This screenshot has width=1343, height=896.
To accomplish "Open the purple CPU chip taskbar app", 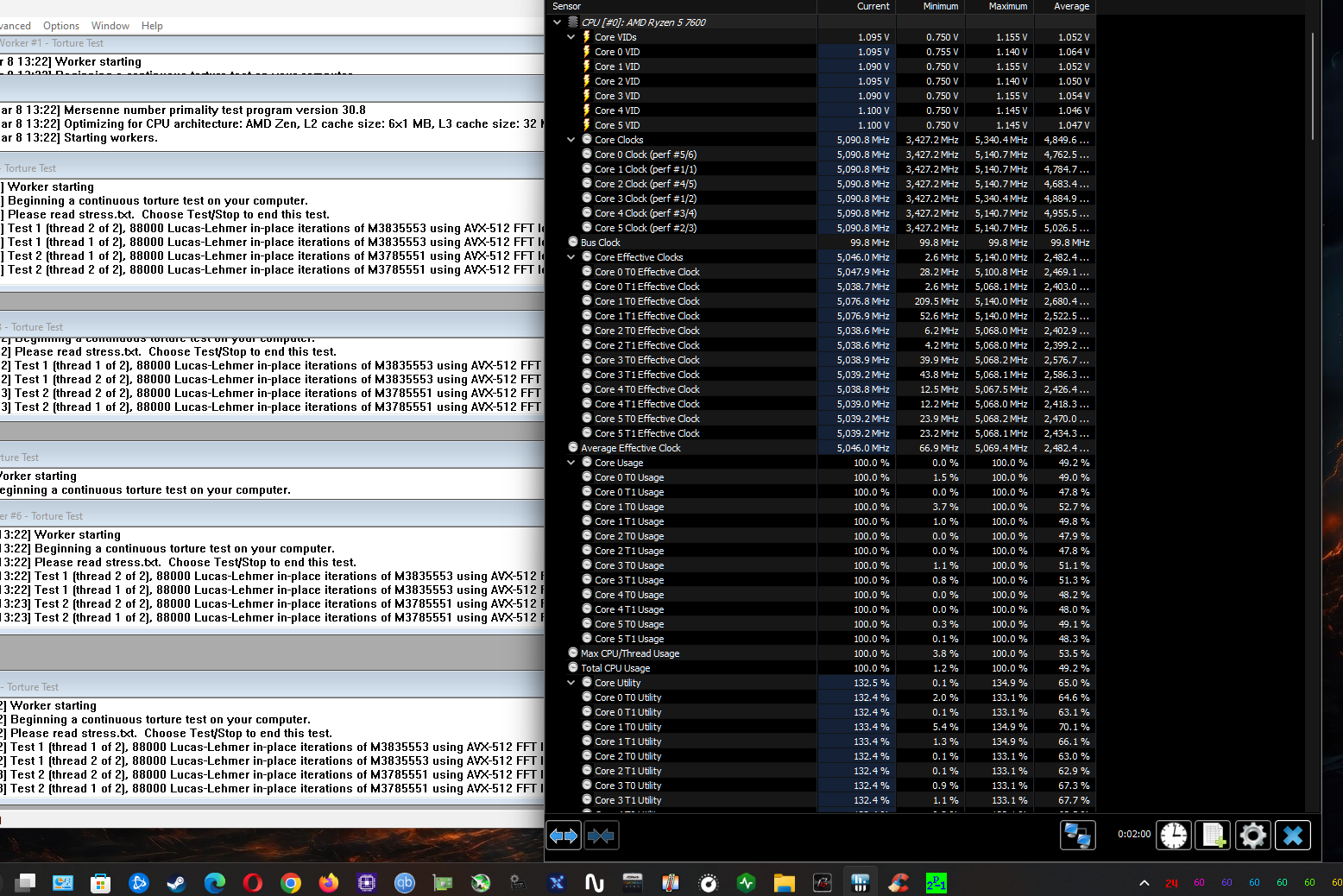I will click(367, 882).
